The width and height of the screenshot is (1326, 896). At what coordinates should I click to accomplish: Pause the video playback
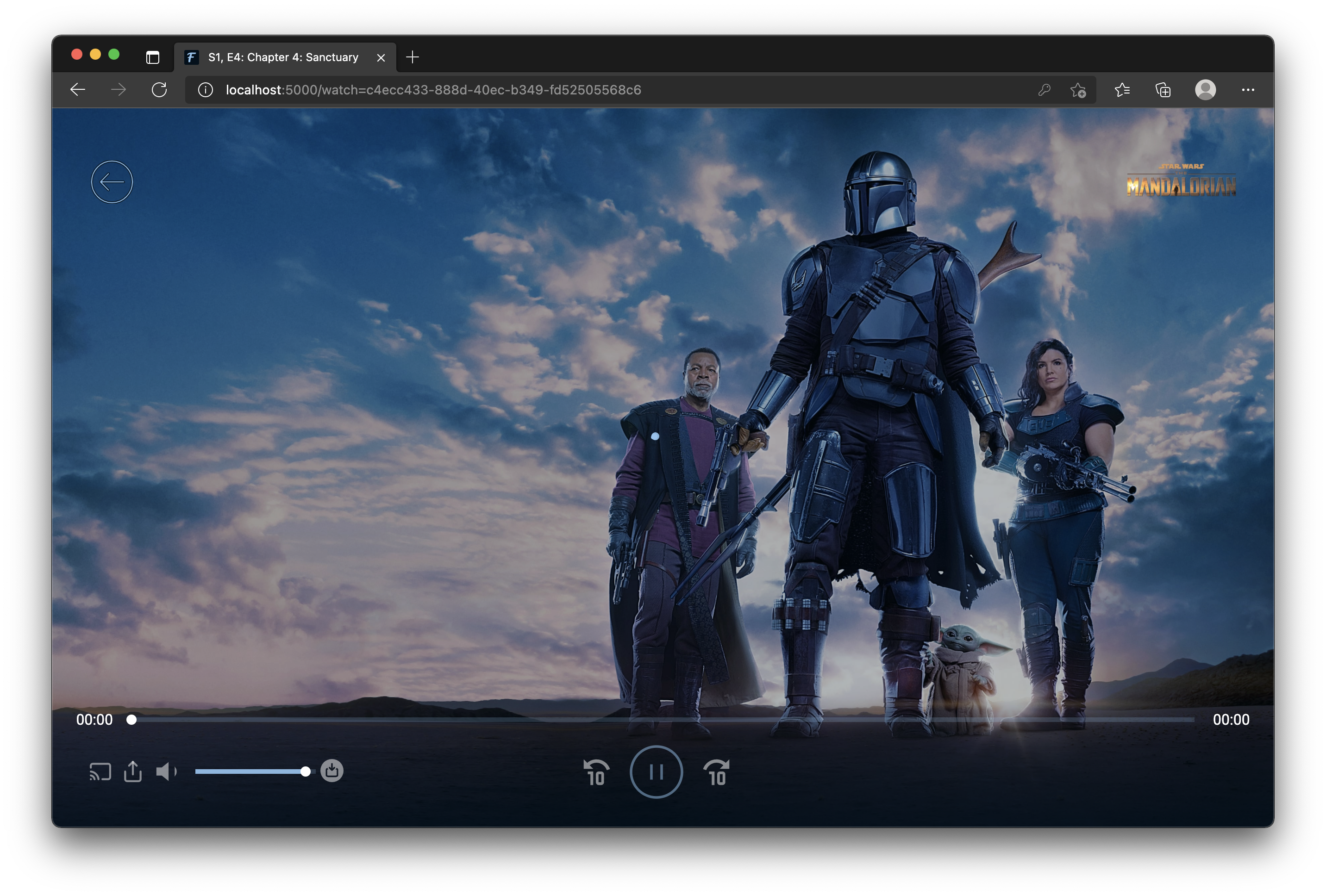point(656,772)
